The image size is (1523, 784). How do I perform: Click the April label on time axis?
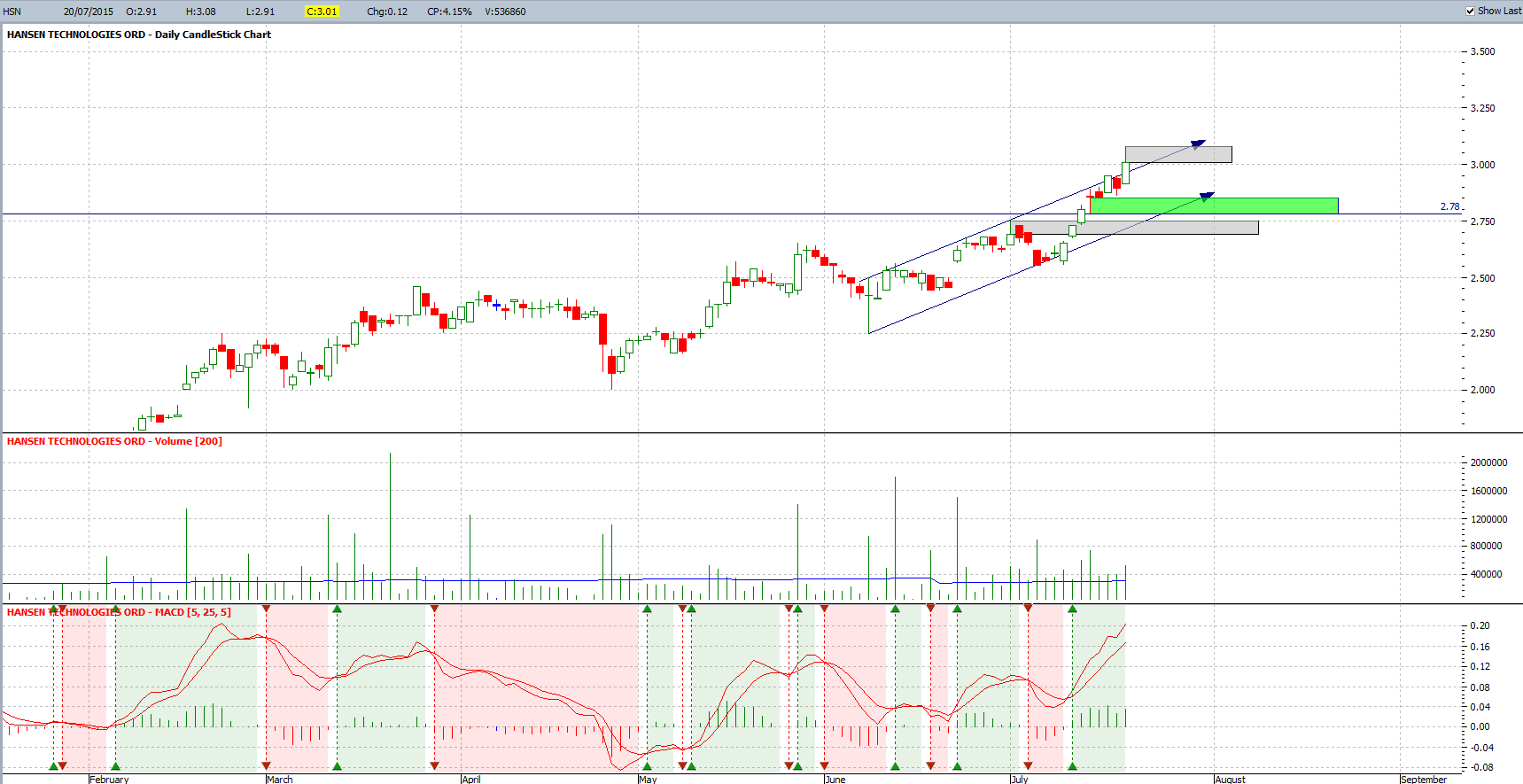pyautogui.click(x=471, y=780)
